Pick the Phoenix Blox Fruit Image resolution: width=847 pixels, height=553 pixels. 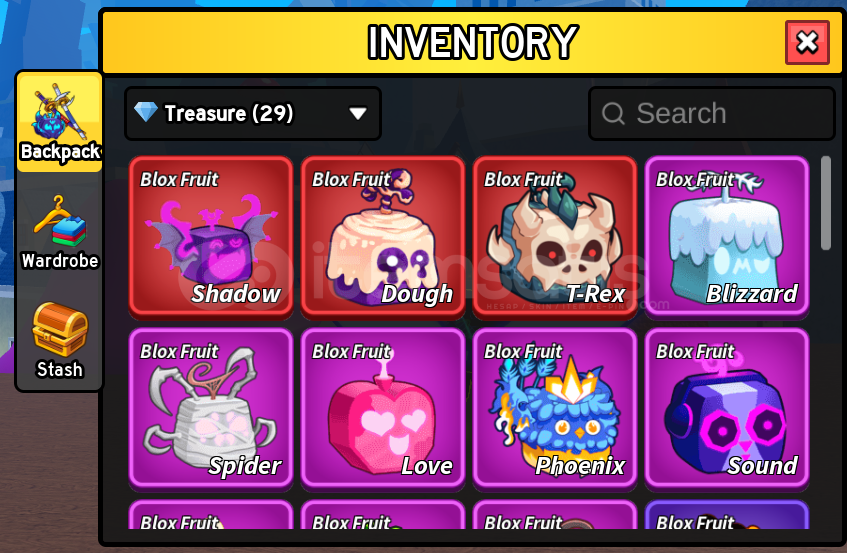coord(555,409)
